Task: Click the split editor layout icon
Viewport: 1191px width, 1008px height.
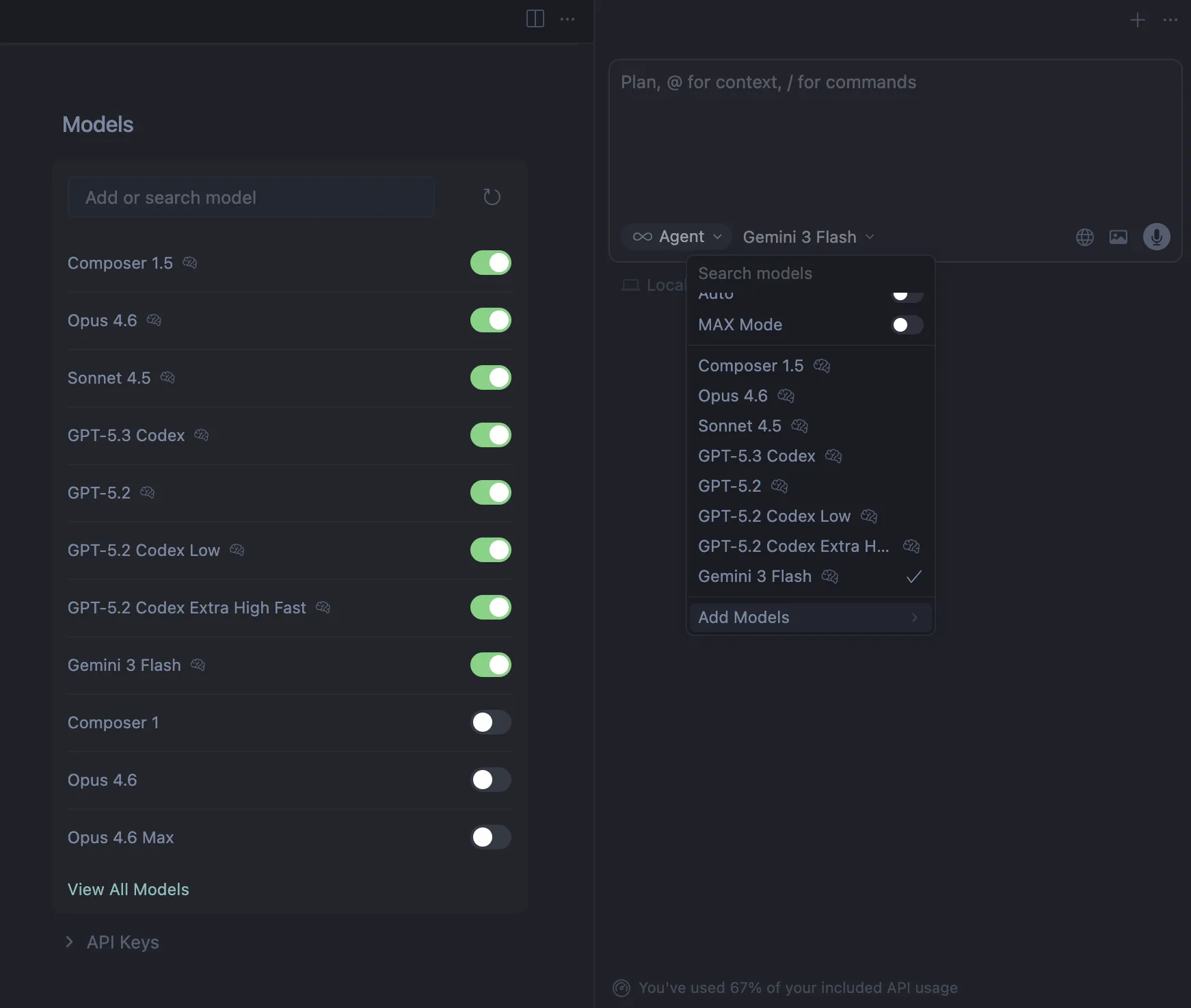Action: click(535, 19)
